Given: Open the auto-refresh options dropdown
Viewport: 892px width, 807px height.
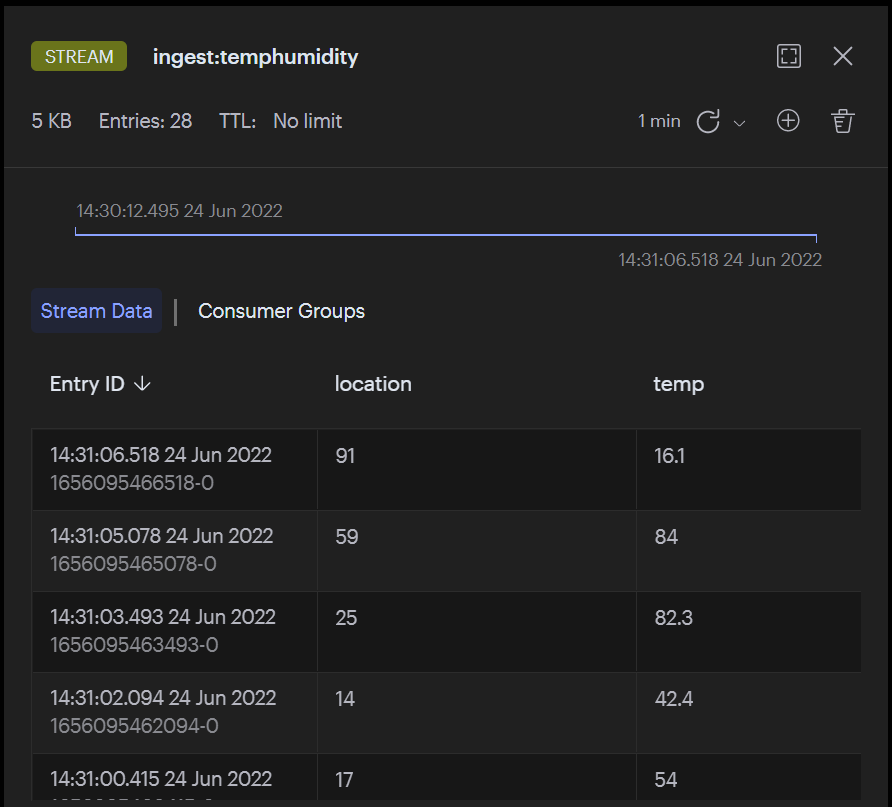Looking at the screenshot, I should (740, 123).
